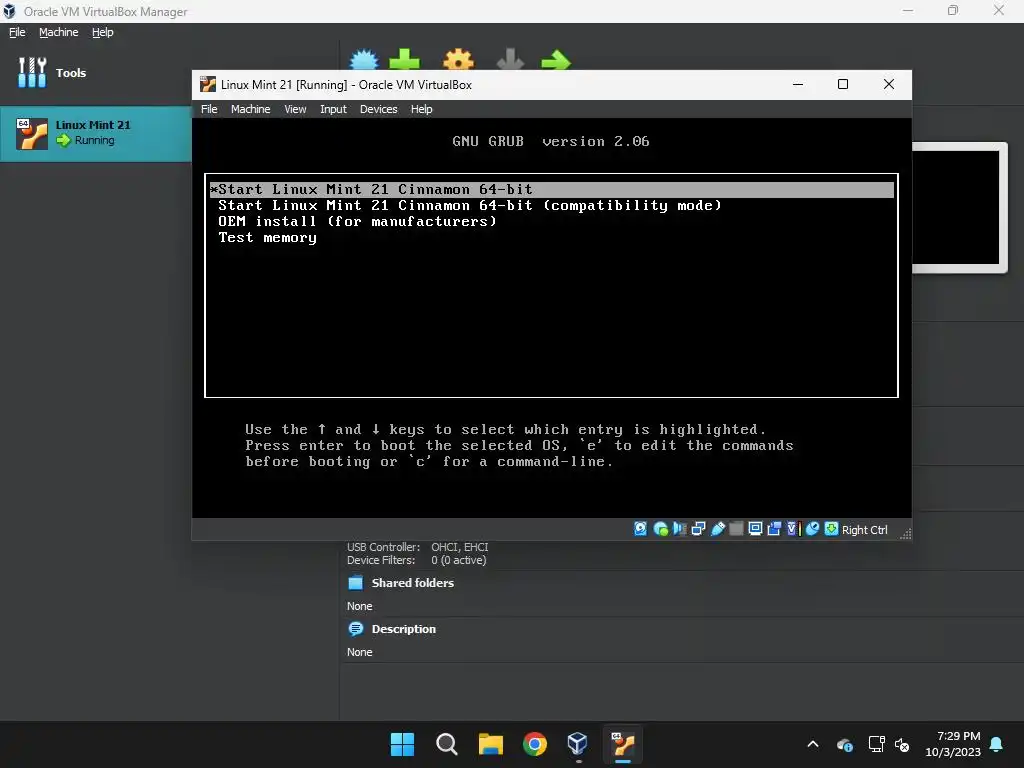The image size is (1024, 768).
Task: Open VirtualBox Manager from taskbar
Action: (x=578, y=744)
